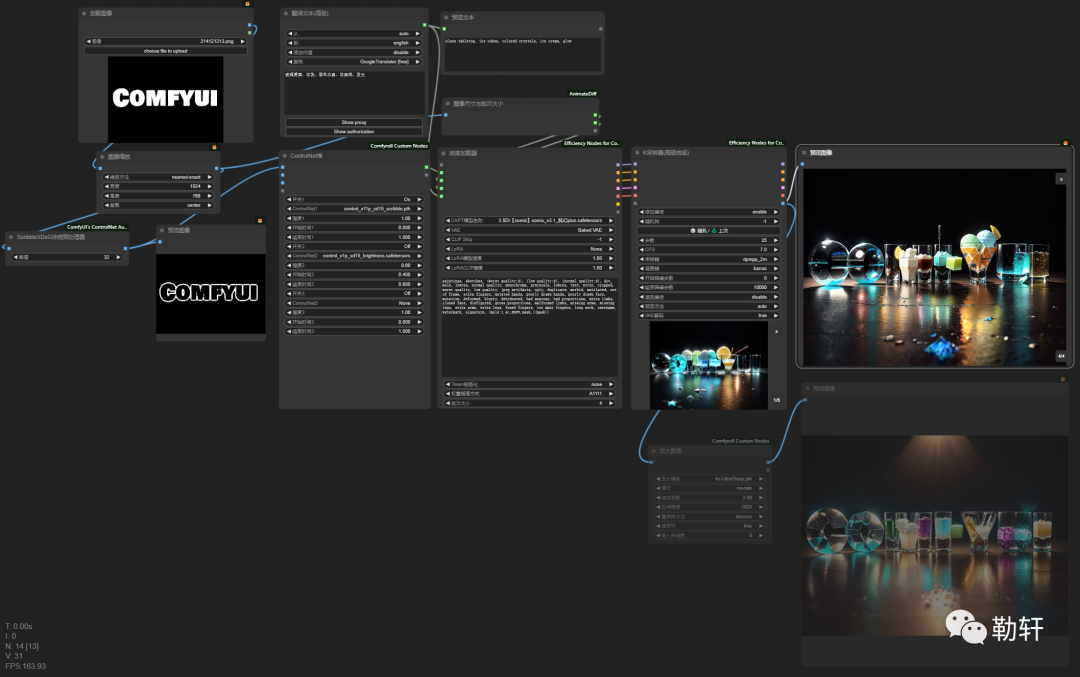Open the english target language dropdown
The width and height of the screenshot is (1080, 677).
[354, 43]
